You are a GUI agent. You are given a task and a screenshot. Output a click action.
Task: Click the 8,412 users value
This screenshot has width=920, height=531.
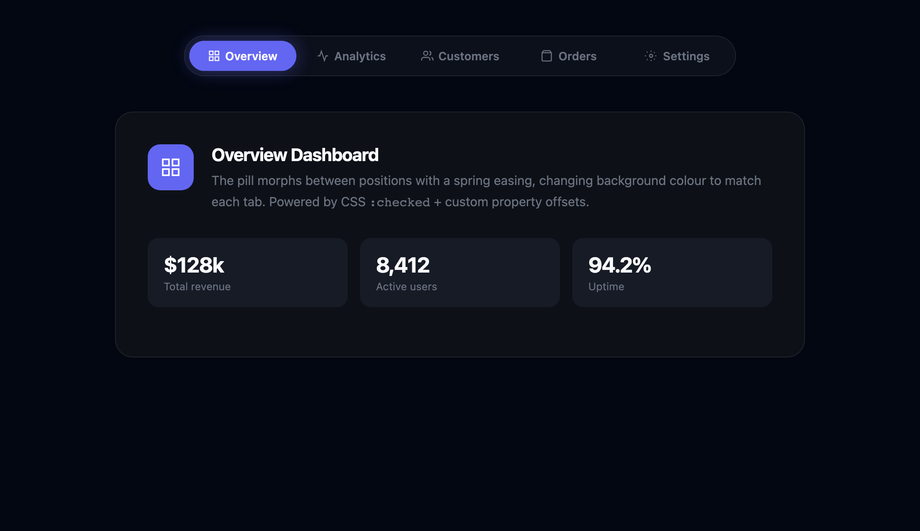[403, 265]
